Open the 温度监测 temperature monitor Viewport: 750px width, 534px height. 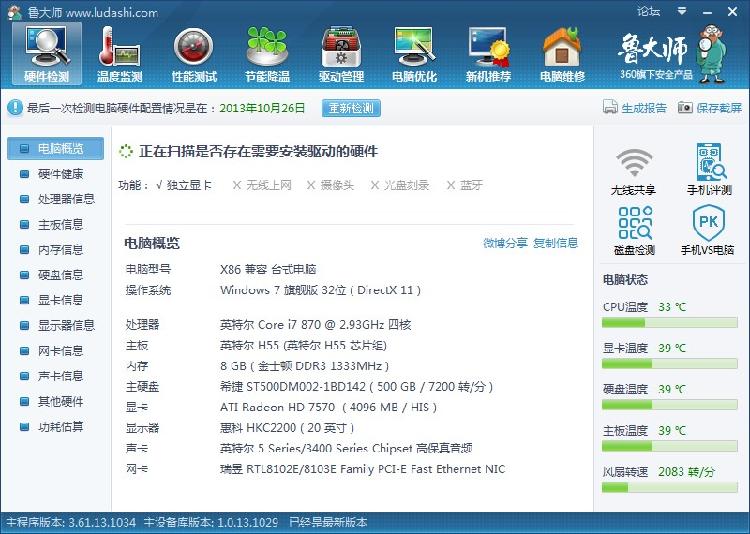coord(119,55)
